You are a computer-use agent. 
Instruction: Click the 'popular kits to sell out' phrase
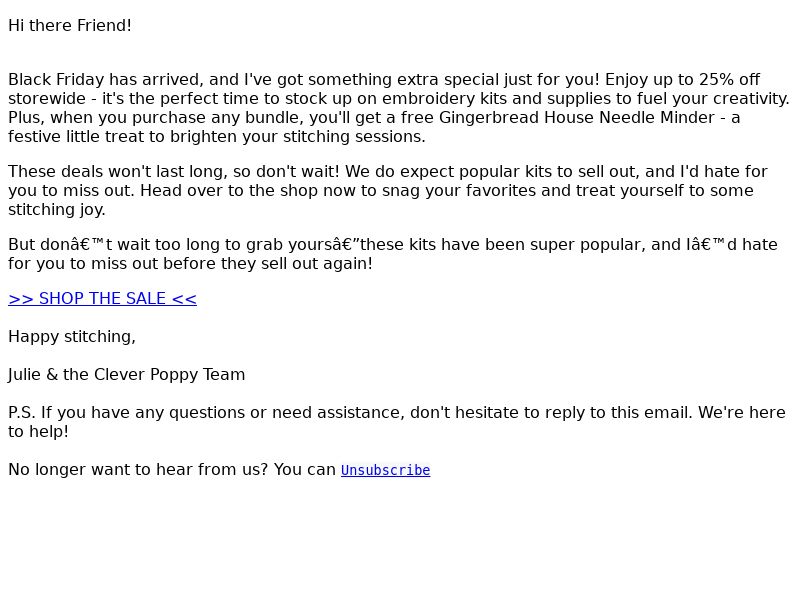point(550,172)
